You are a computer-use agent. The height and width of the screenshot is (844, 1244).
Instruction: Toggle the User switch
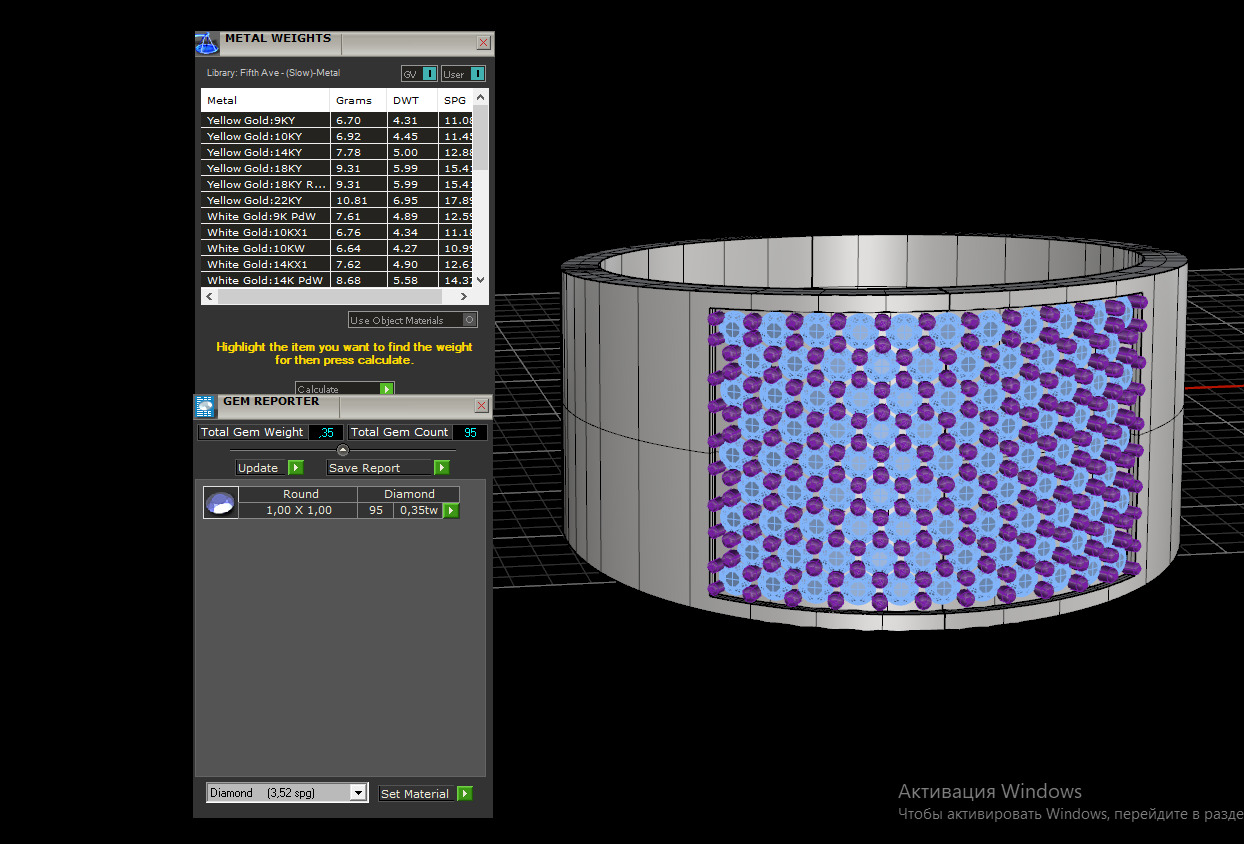click(464, 73)
